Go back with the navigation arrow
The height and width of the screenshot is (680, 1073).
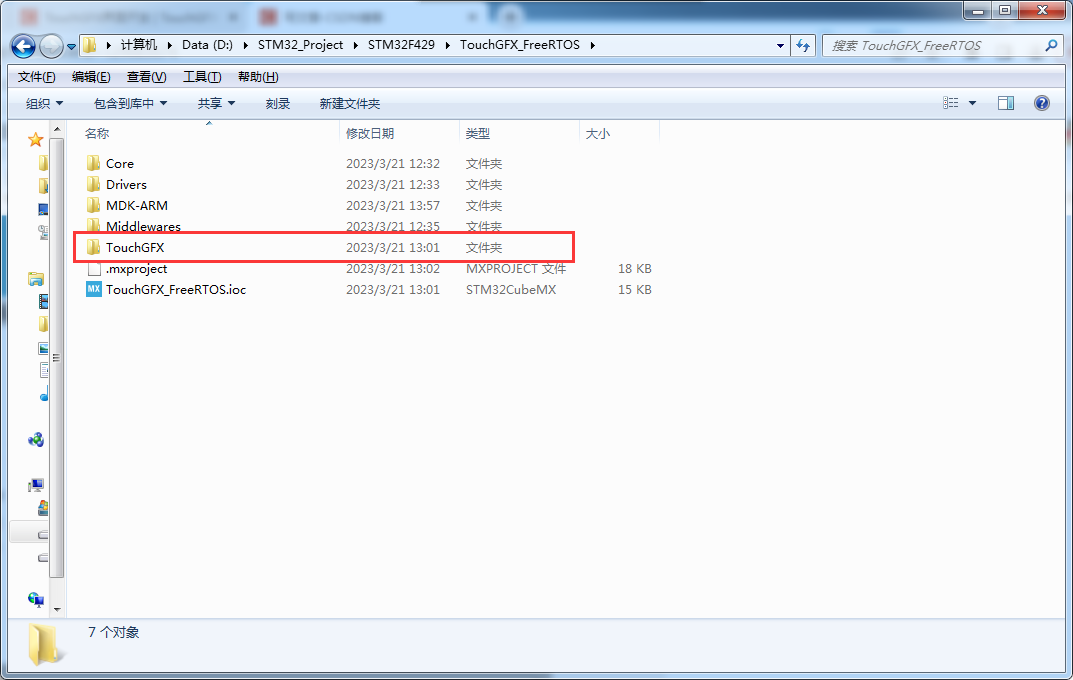tap(23, 47)
